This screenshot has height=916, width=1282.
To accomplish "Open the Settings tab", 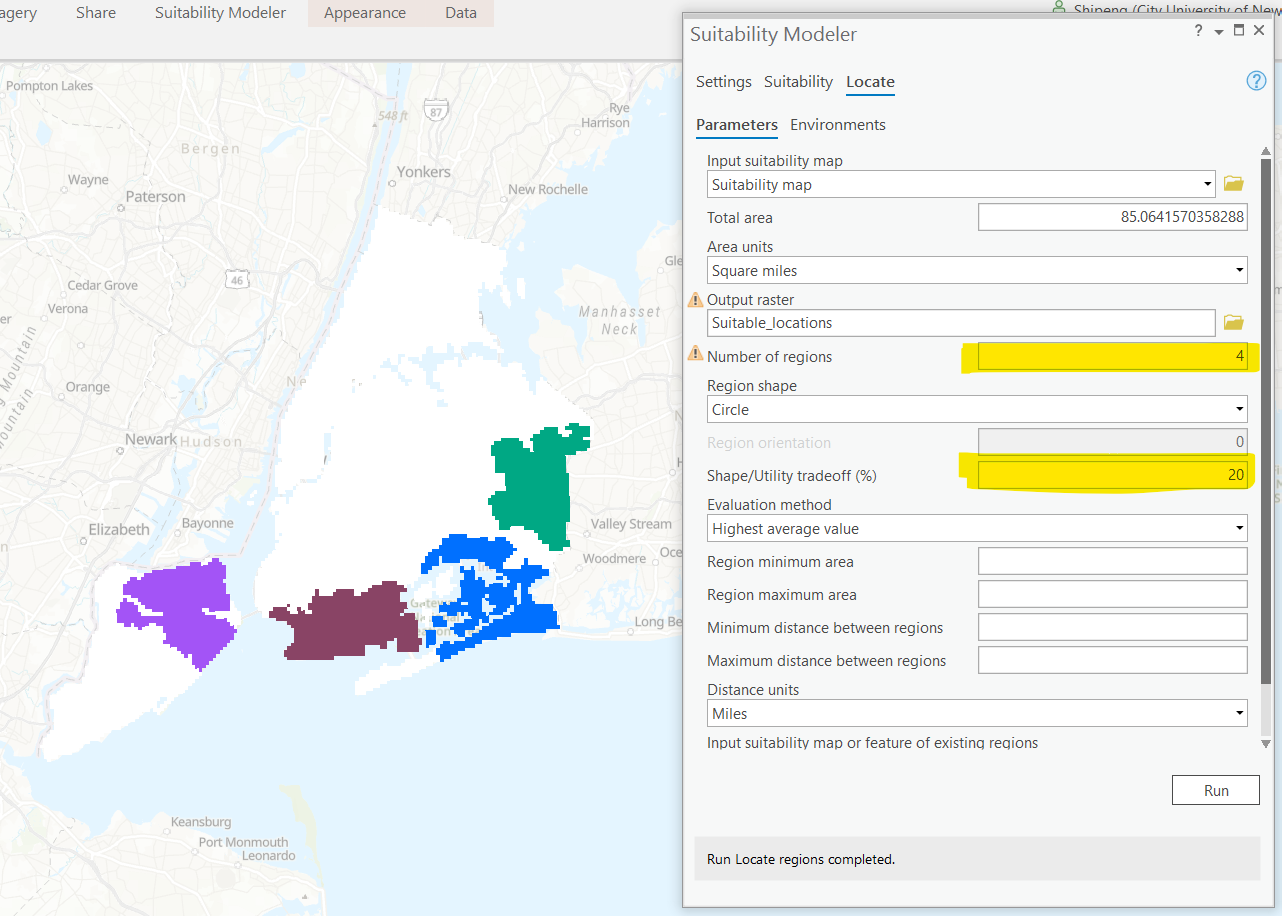I will click(x=723, y=82).
